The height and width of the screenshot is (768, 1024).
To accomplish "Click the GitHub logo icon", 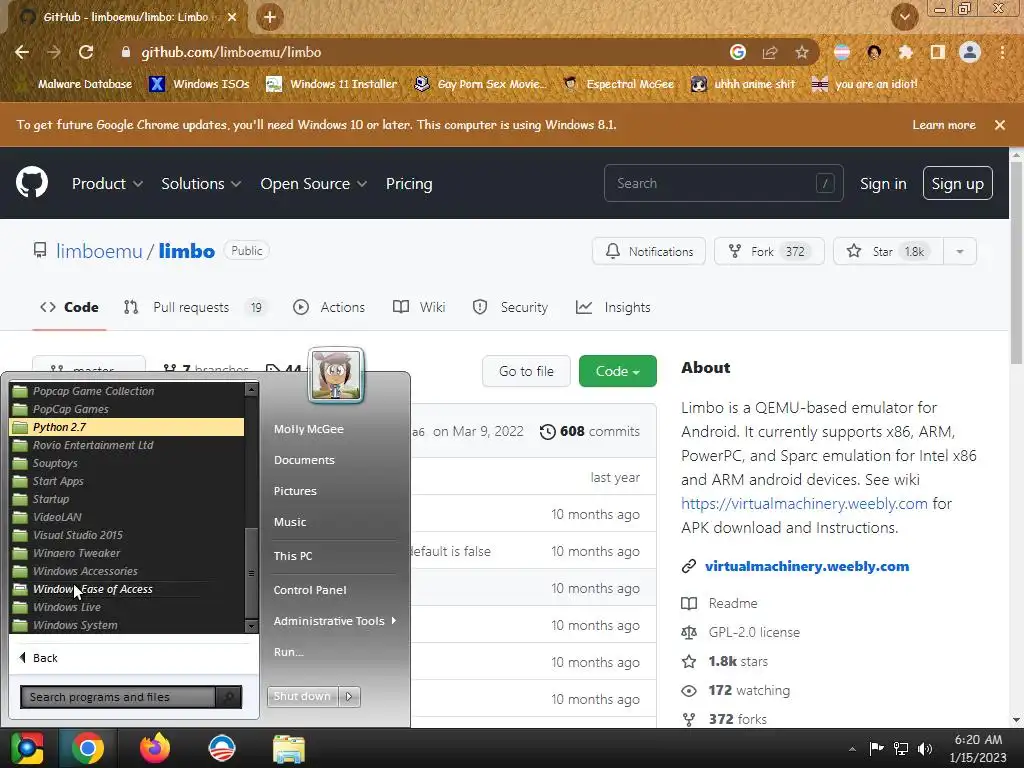I will 31,182.
